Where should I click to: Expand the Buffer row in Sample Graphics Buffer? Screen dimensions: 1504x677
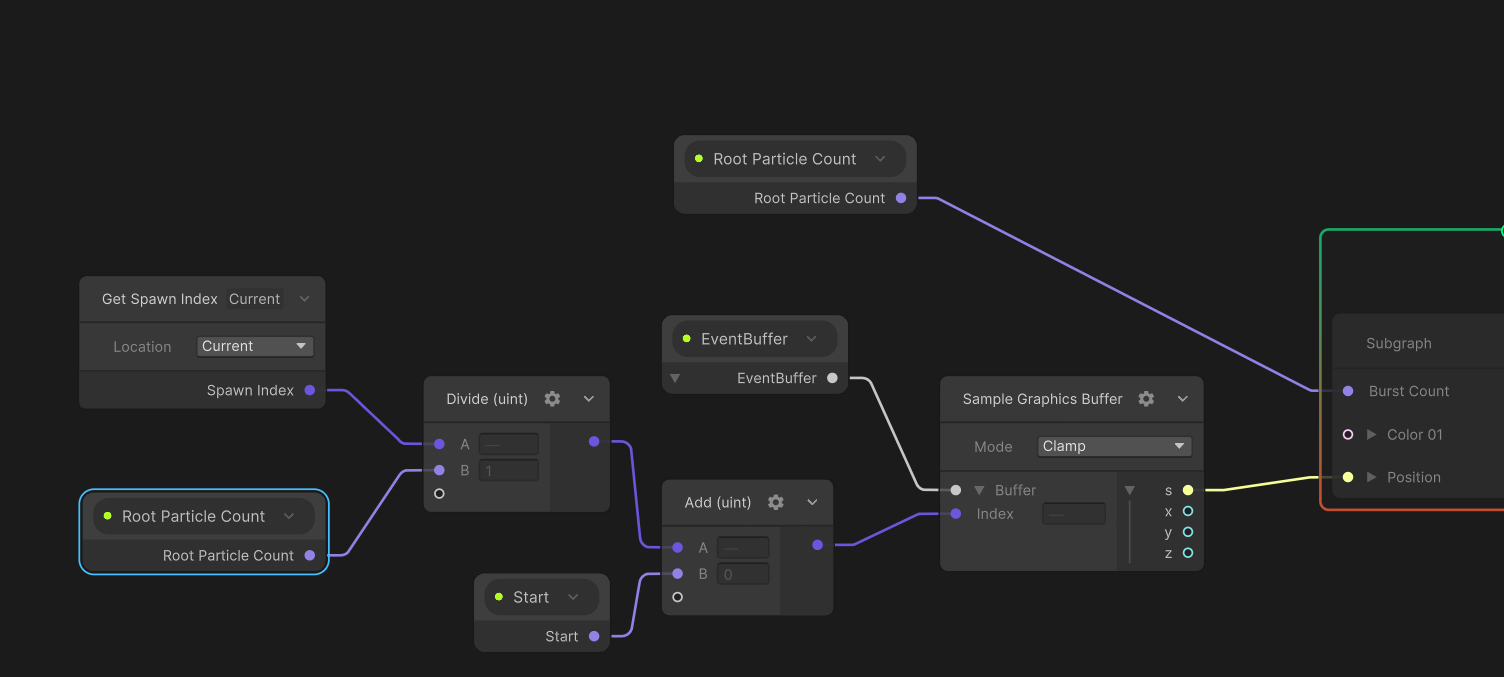(x=979, y=490)
